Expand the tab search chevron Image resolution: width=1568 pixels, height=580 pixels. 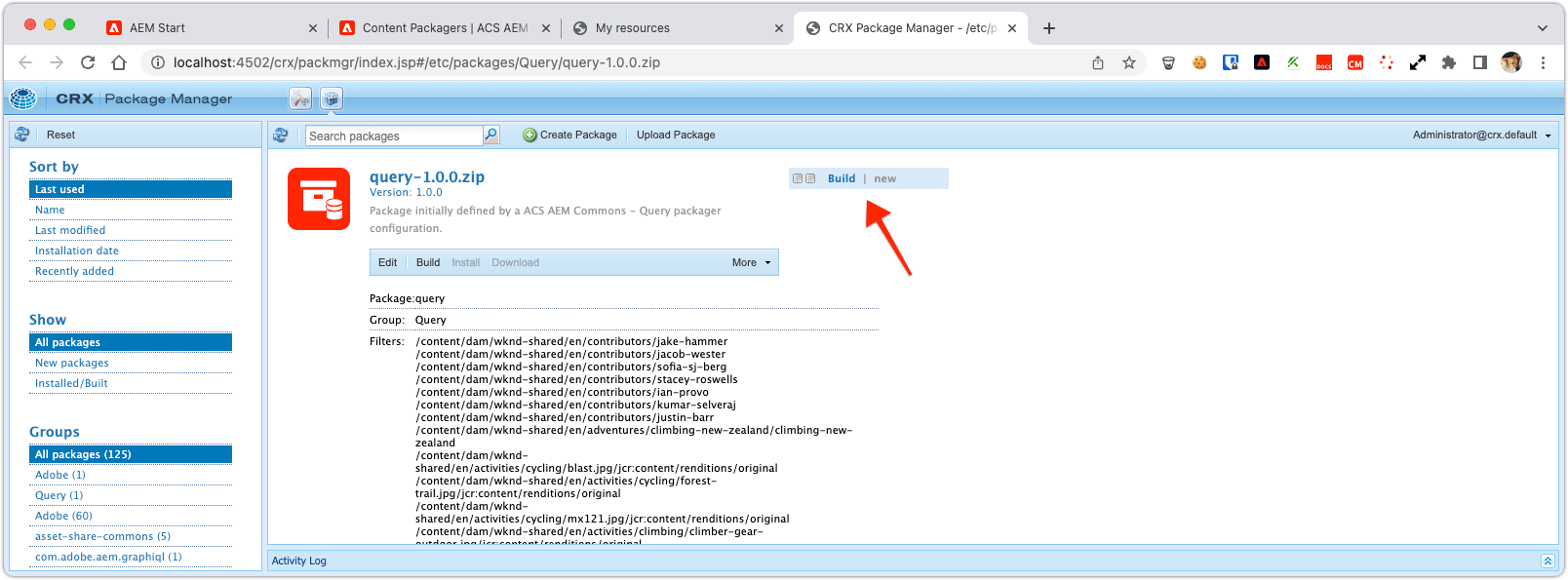point(1543,28)
